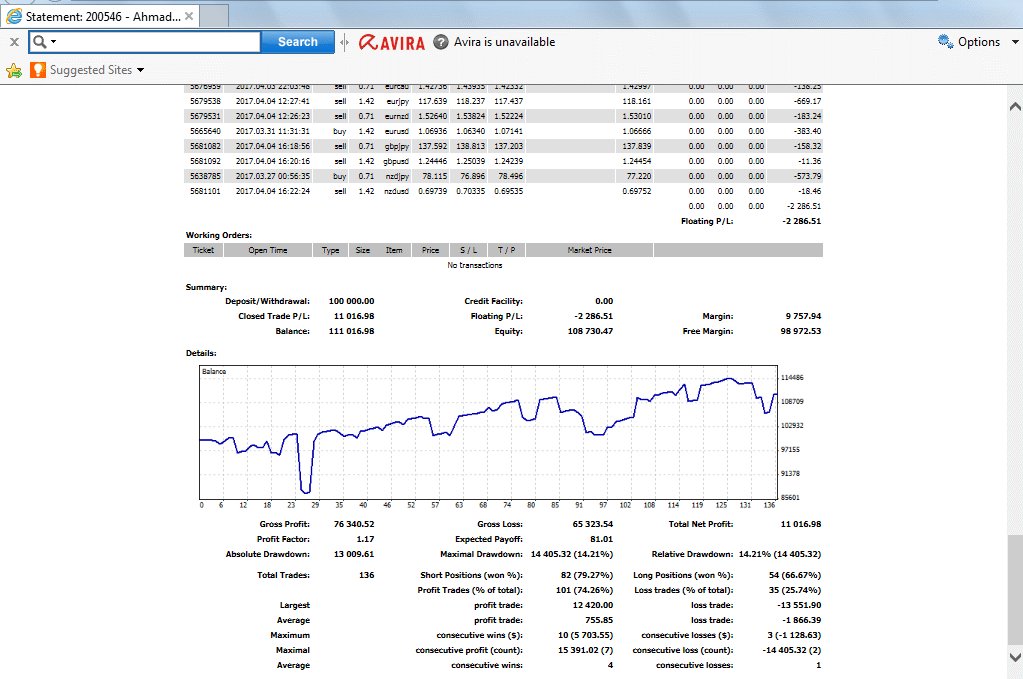Click the Ticket column header in Working Orders

click(204, 250)
